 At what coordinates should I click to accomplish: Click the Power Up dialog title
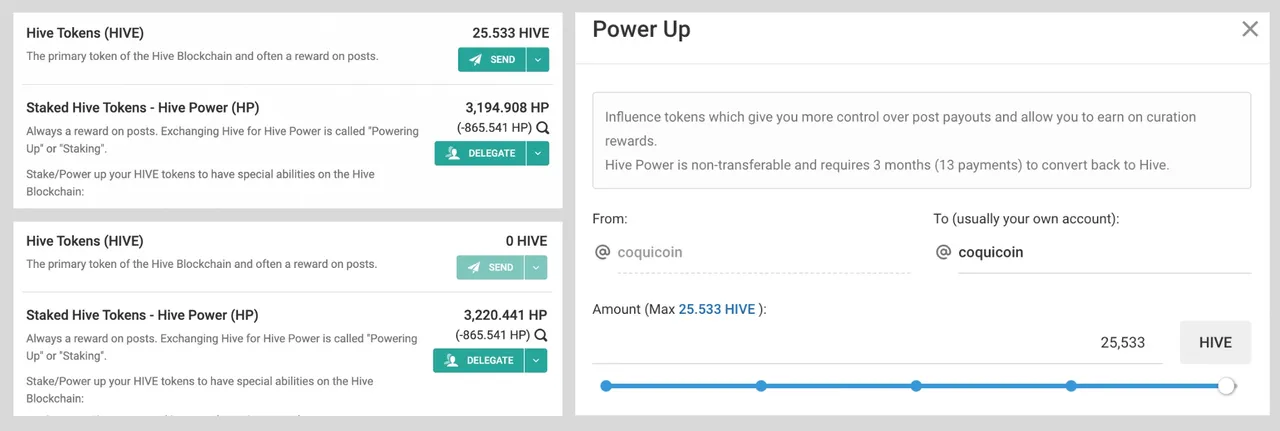[x=641, y=29]
